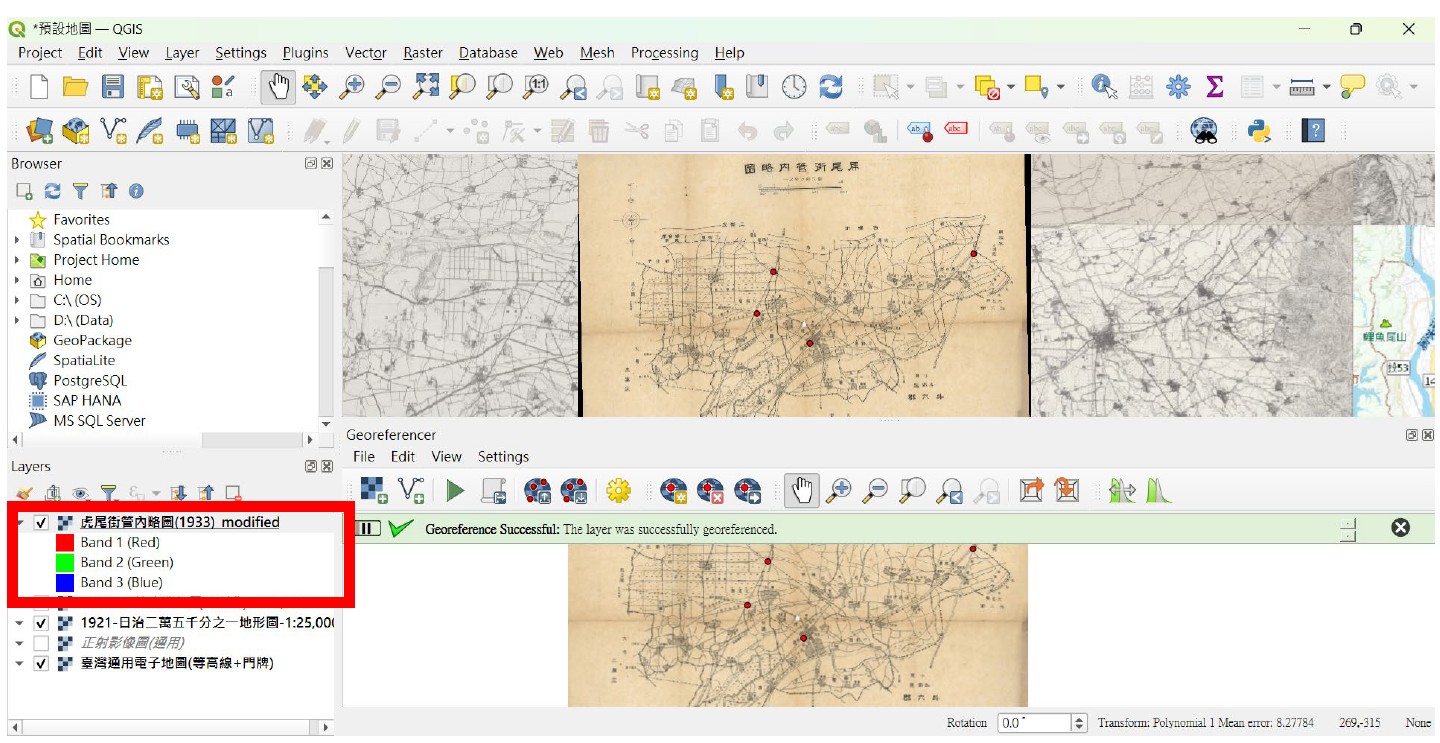
Task: Open the Measure Line tool dropdown arrow
Action: click(x=1326, y=88)
